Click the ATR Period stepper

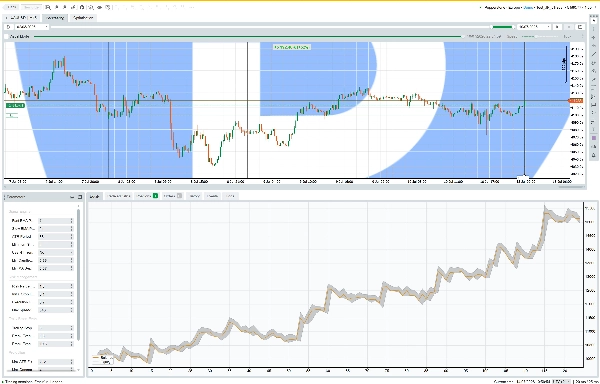click(72, 236)
